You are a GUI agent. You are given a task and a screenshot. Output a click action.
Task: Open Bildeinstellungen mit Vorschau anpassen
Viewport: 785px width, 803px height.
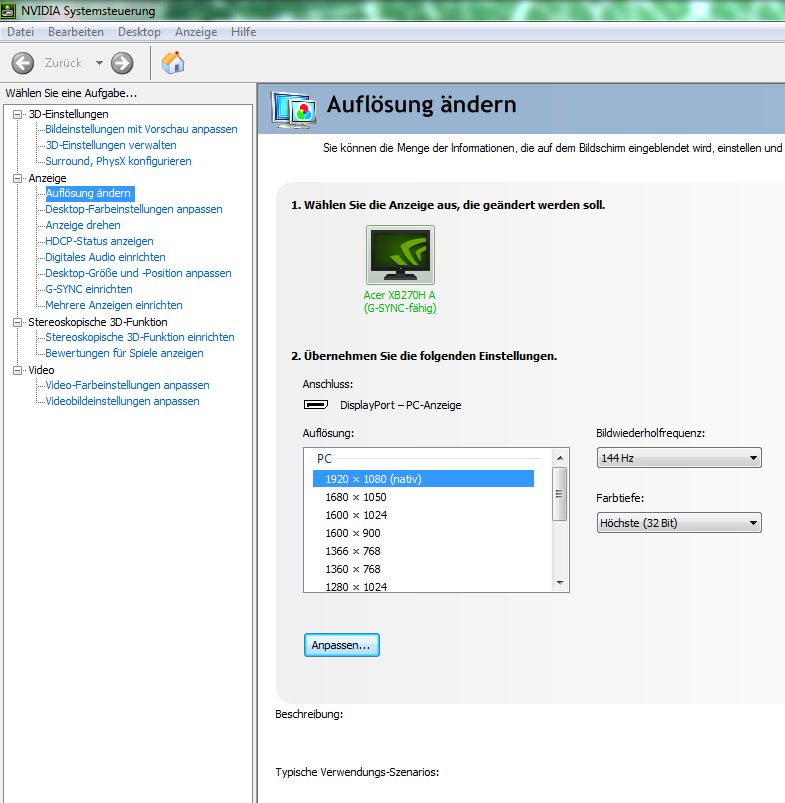[x=141, y=129]
